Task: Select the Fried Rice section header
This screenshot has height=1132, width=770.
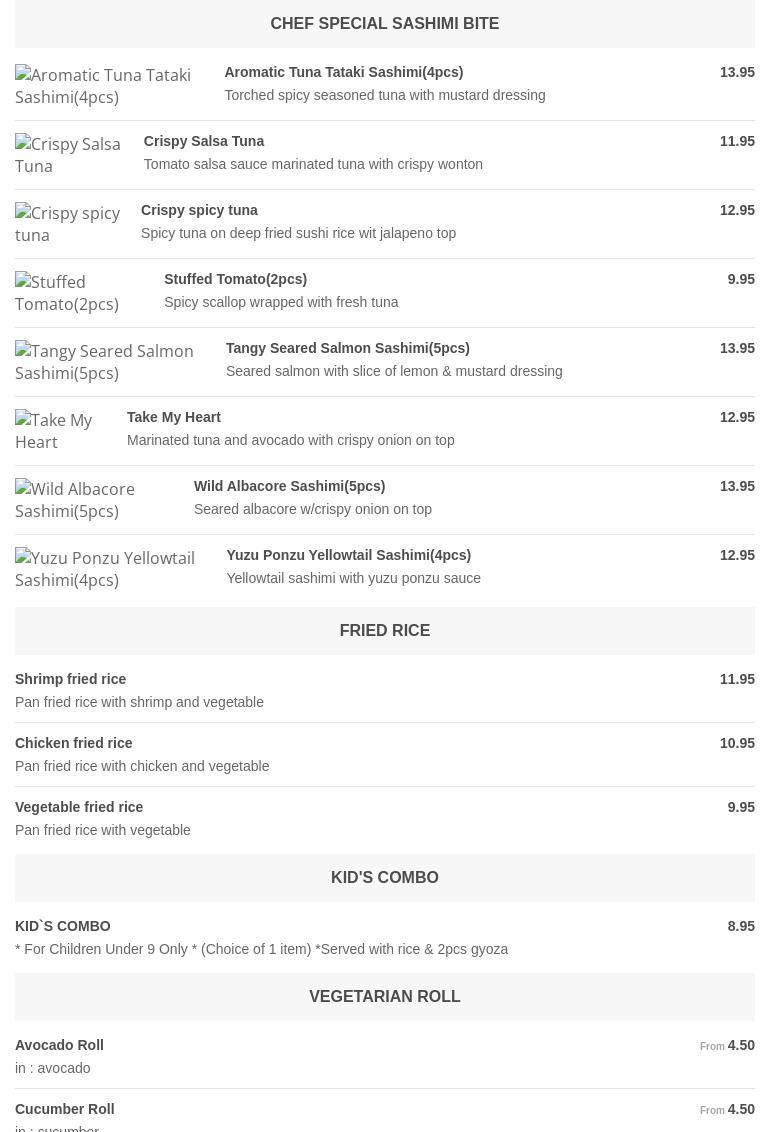Action: click(384, 631)
